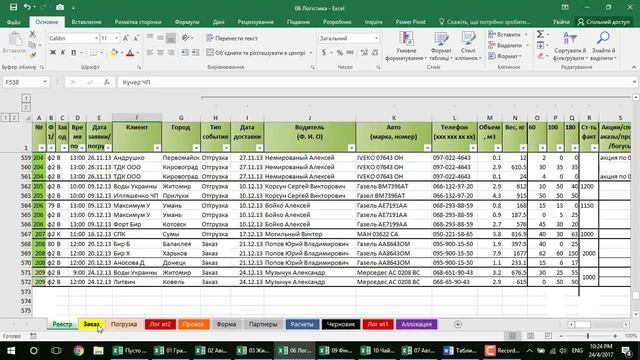Click the Undo arrow icon
Screen dimensions: 640x360
coord(27,7)
